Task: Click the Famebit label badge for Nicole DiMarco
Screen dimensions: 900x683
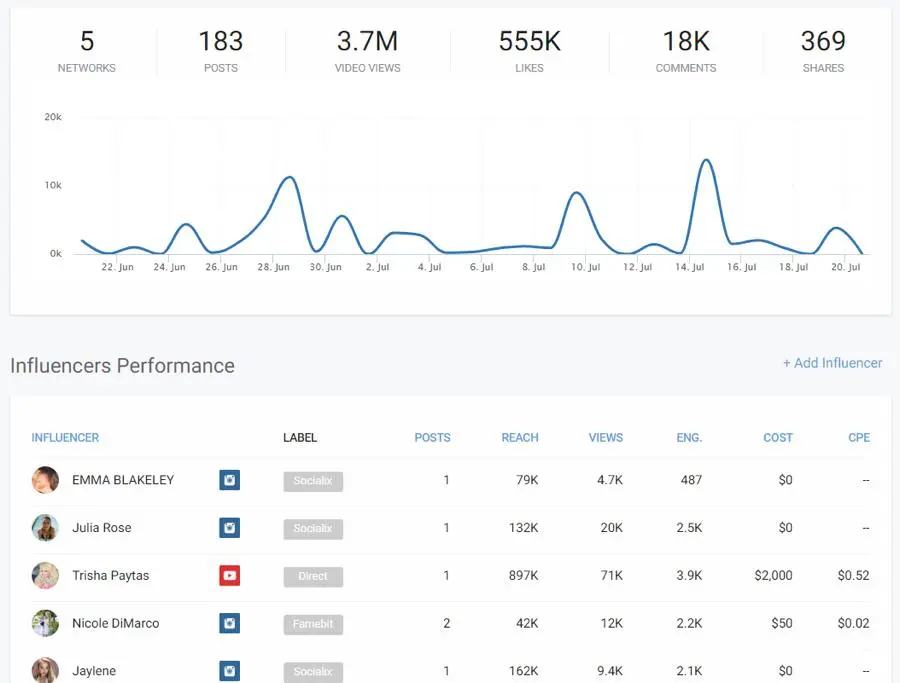Action: pyautogui.click(x=313, y=623)
